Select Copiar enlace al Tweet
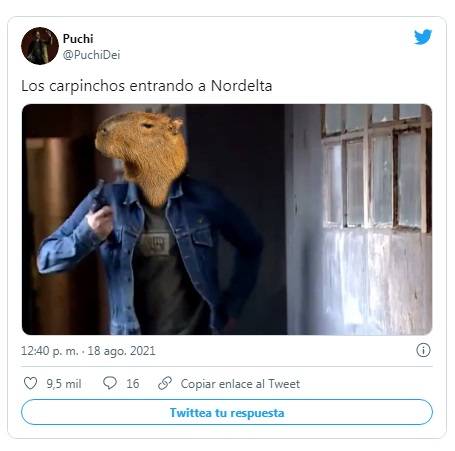Image resolution: width=455 pixels, height=451 pixels. (240, 384)
